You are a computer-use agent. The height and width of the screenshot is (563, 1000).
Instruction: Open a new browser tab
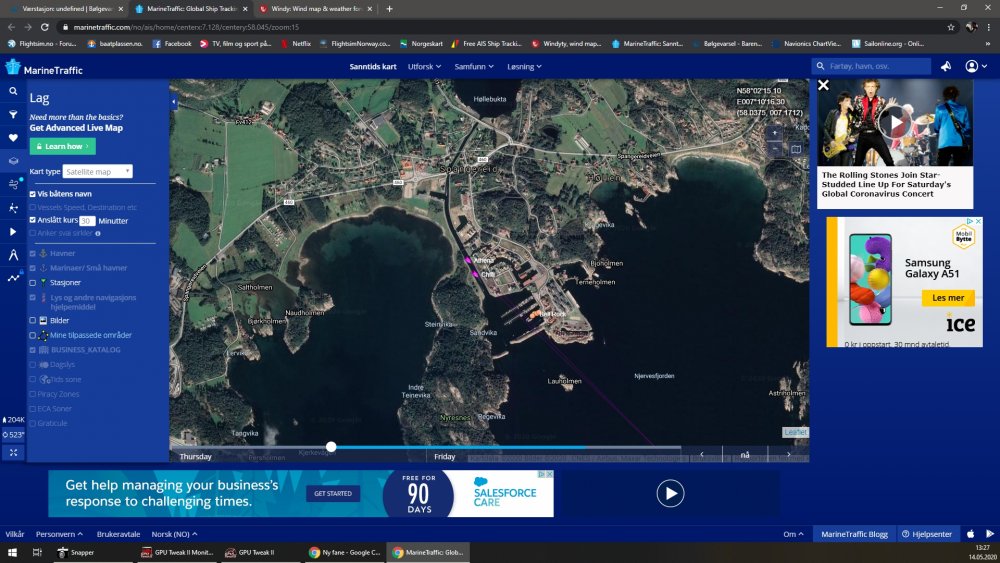coord(389,9)
